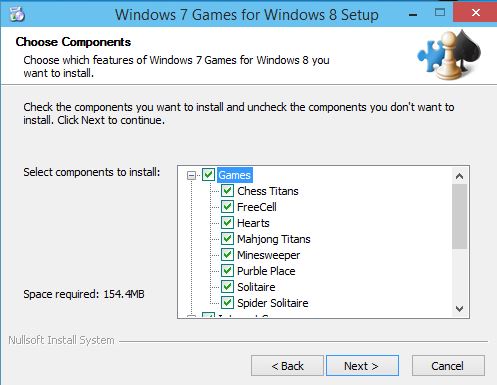Click the scroll up arrow in component list
This screenshot has width=497, height=385.
[x=460, y=176]
